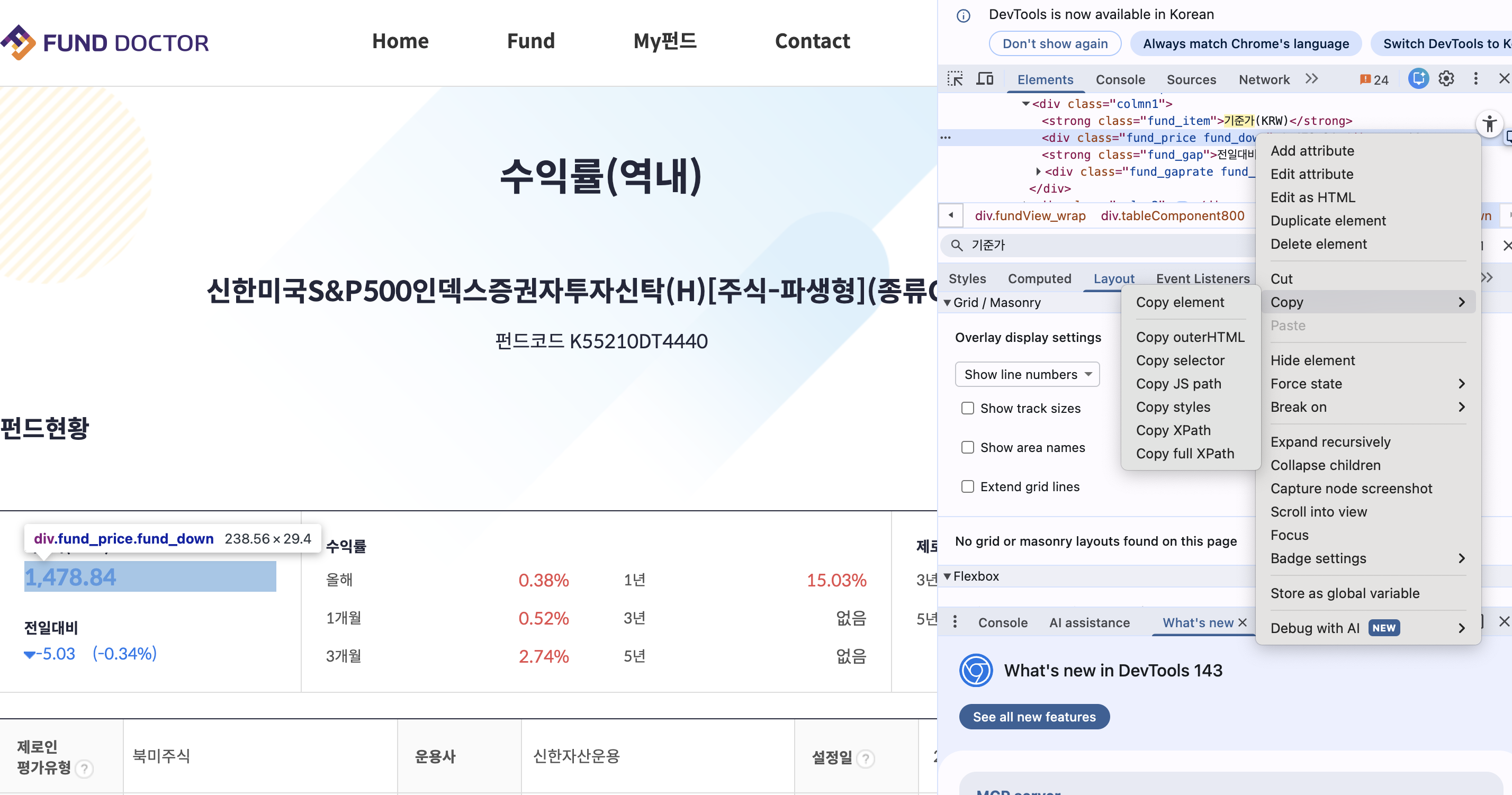Image resolution: width=1512 pixels, height=795 pixels.
Task: Open DevTools settings gear
Action: point(1446,79)
